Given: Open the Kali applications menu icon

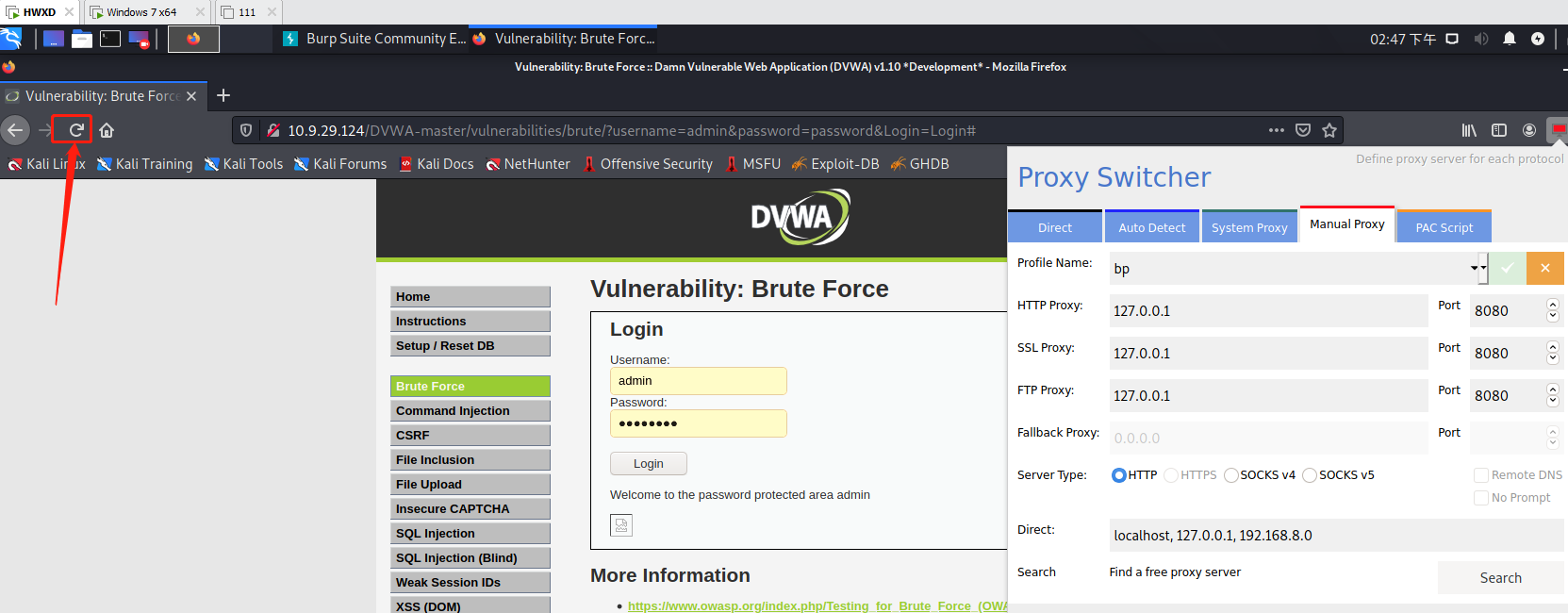Looking at the screenshot, I should 10,39.
